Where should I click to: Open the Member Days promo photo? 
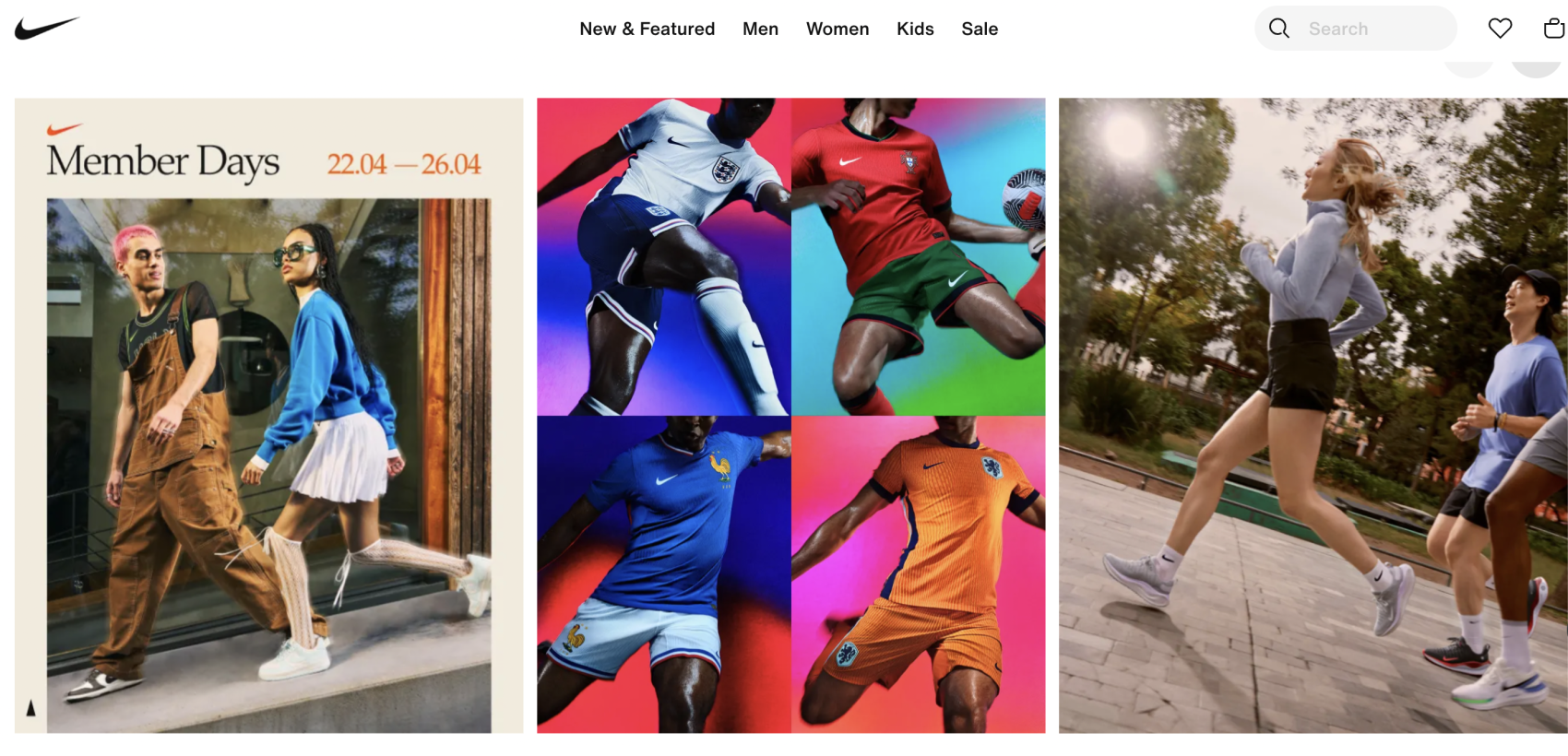268,466
